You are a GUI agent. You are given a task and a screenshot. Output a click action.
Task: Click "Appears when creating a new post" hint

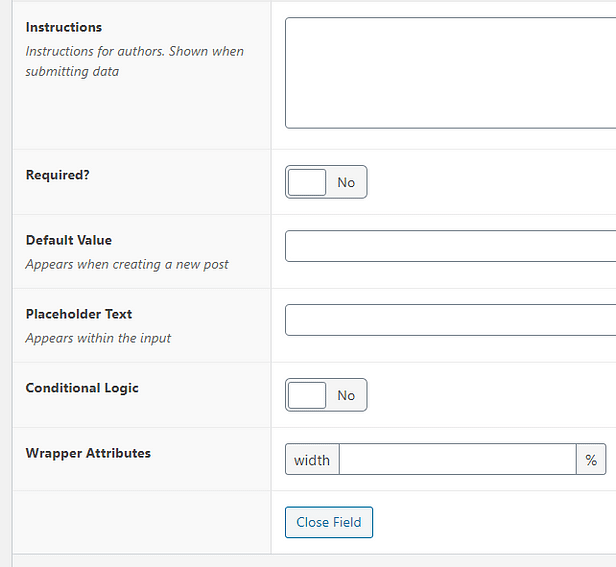point(127,265)
